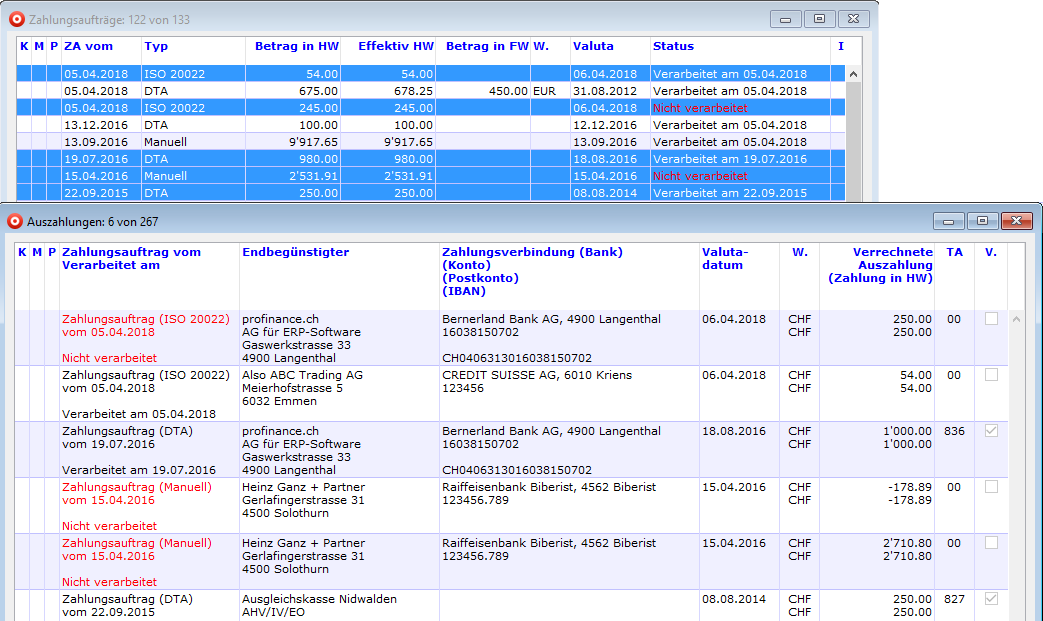Close the Auszahlungen window
This screenshot has height=621, width=1043.
[x=1016, y=221]
